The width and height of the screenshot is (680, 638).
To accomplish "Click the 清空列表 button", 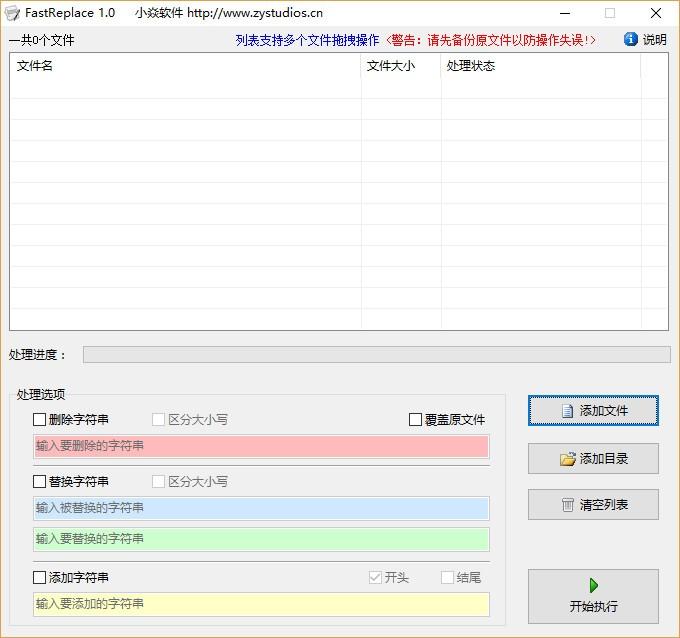I will pyautogui.click(x=593, y=504).
